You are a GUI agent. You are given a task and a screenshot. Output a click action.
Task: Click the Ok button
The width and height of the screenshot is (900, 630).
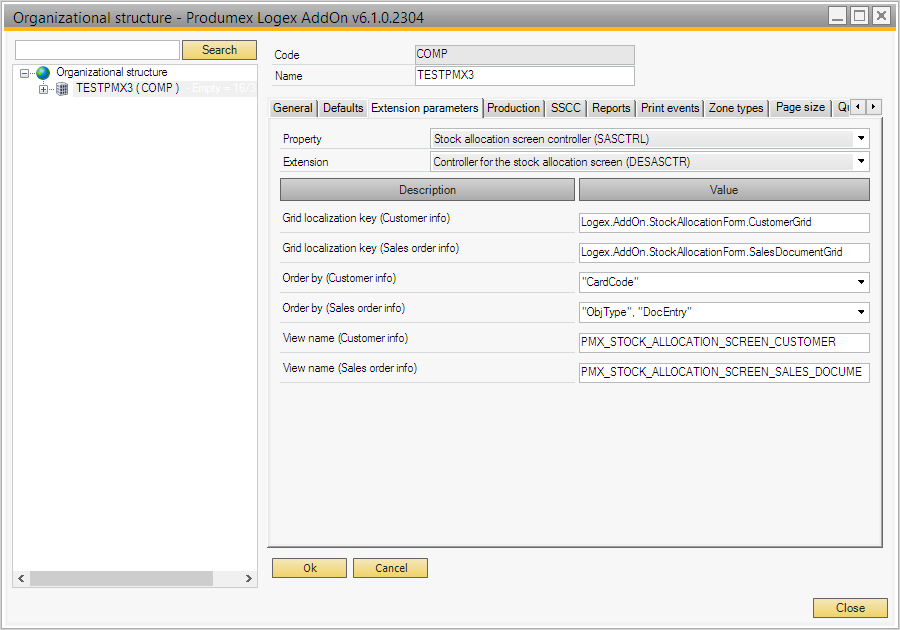click(x=310, y=568)
